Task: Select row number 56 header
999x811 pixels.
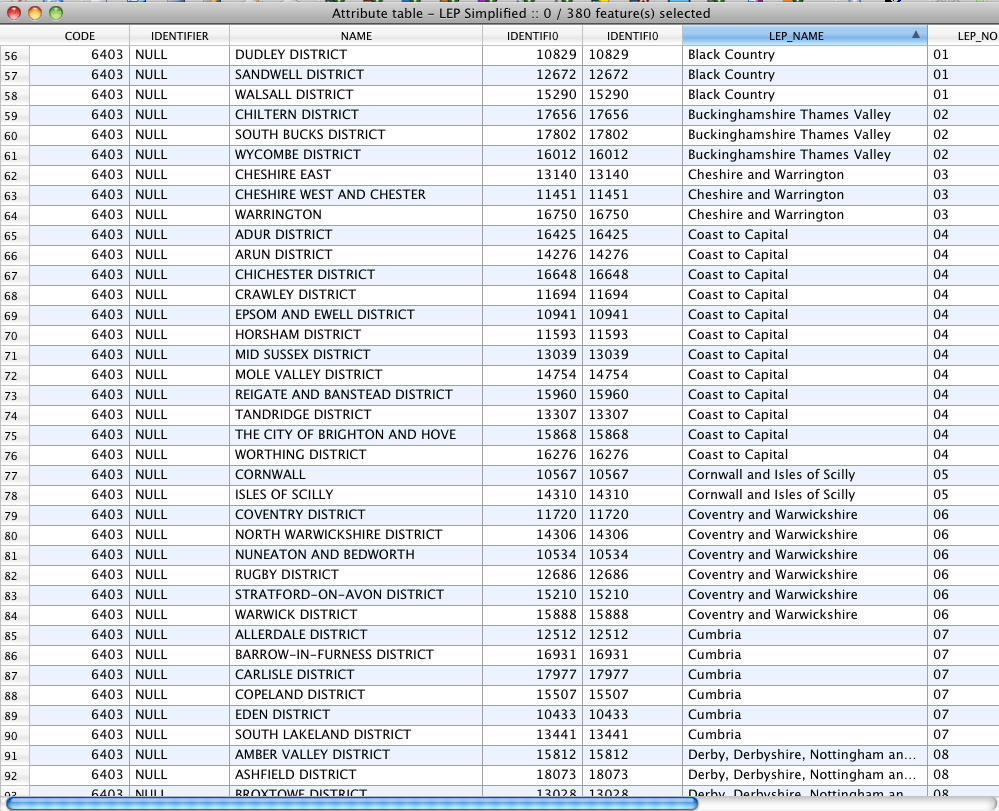Action: (14, 55)
